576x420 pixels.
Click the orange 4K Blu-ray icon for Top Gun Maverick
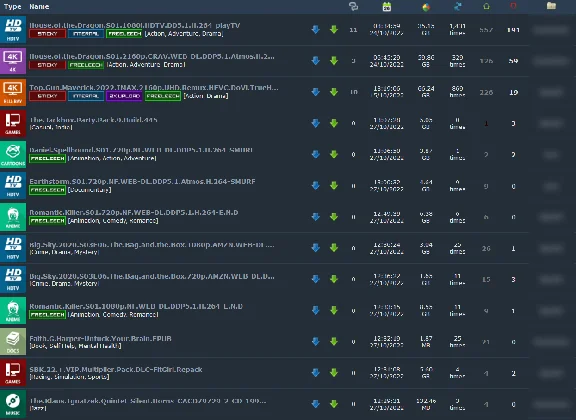pyautogui.click(x=13, y=92)
